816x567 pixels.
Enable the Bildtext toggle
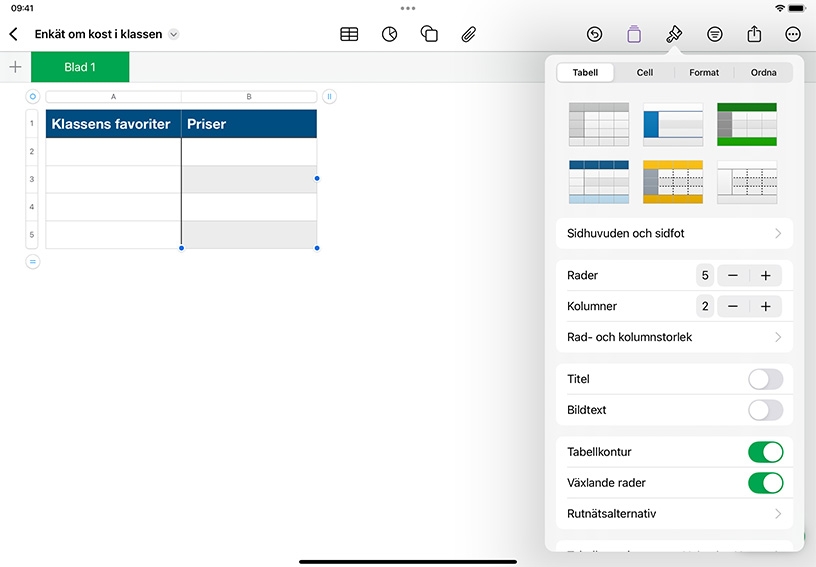(766, 410)
